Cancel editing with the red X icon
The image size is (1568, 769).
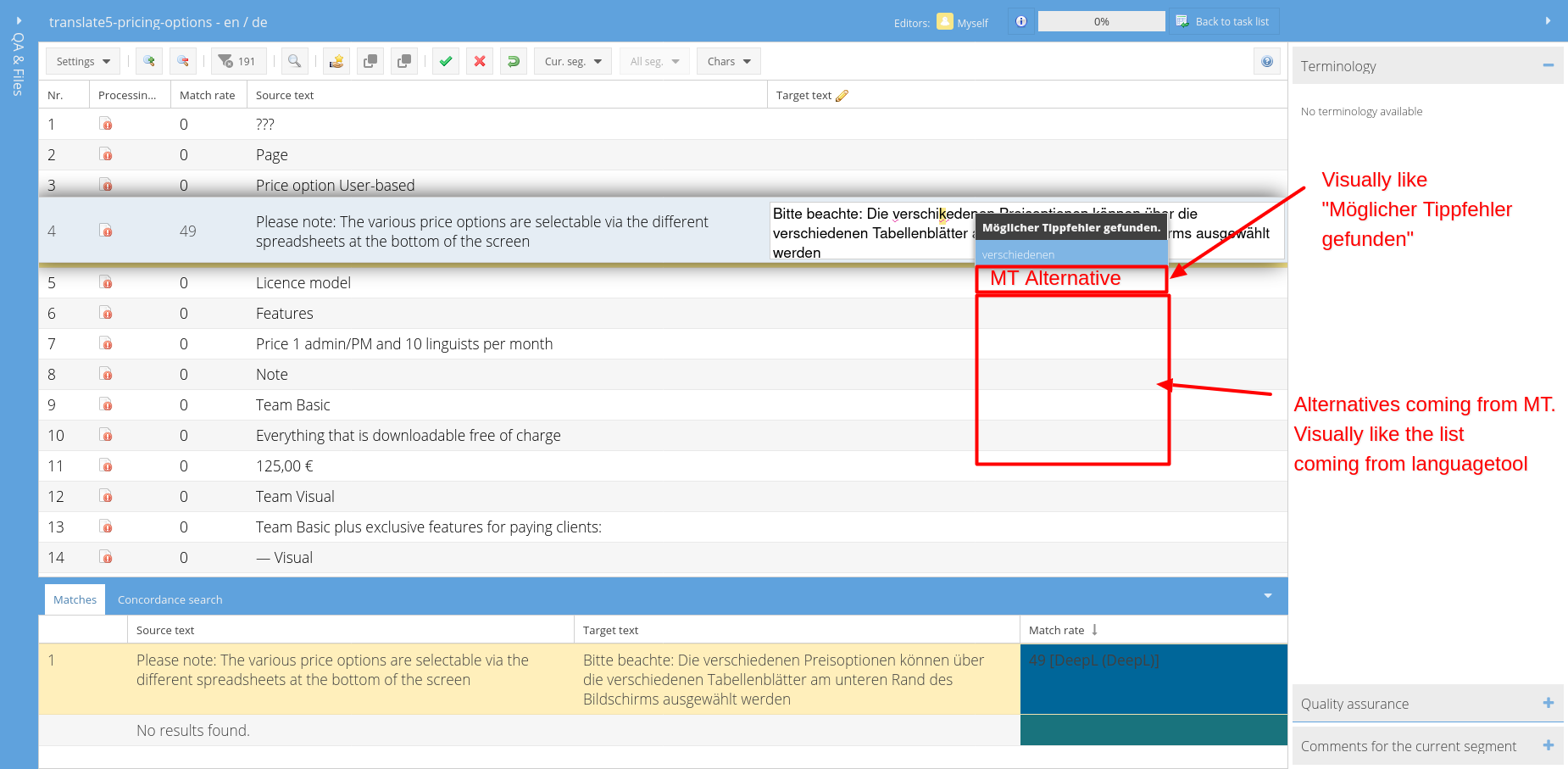click(x=480, y=61)
